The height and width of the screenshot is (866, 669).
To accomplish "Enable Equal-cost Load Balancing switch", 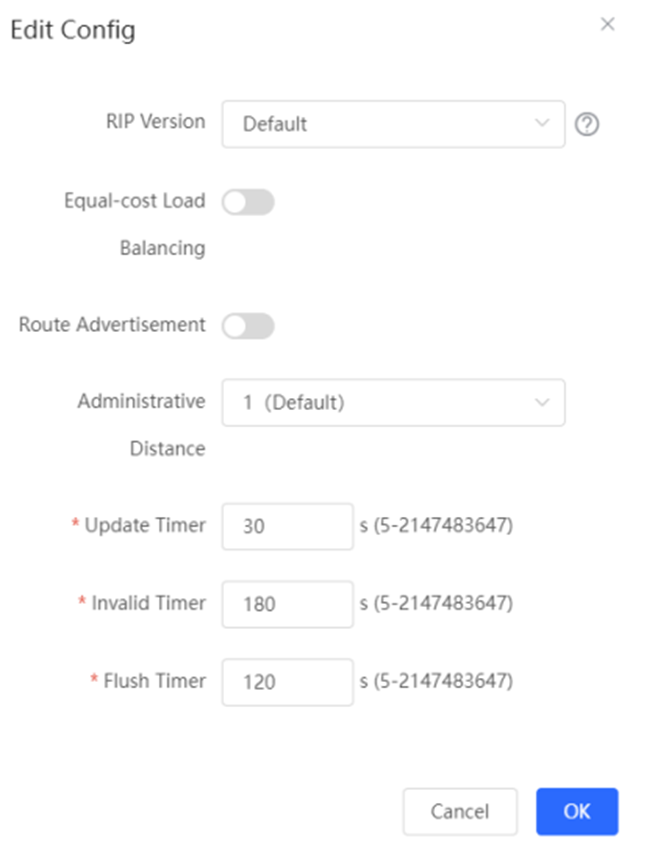I will (x=248, y=202).
